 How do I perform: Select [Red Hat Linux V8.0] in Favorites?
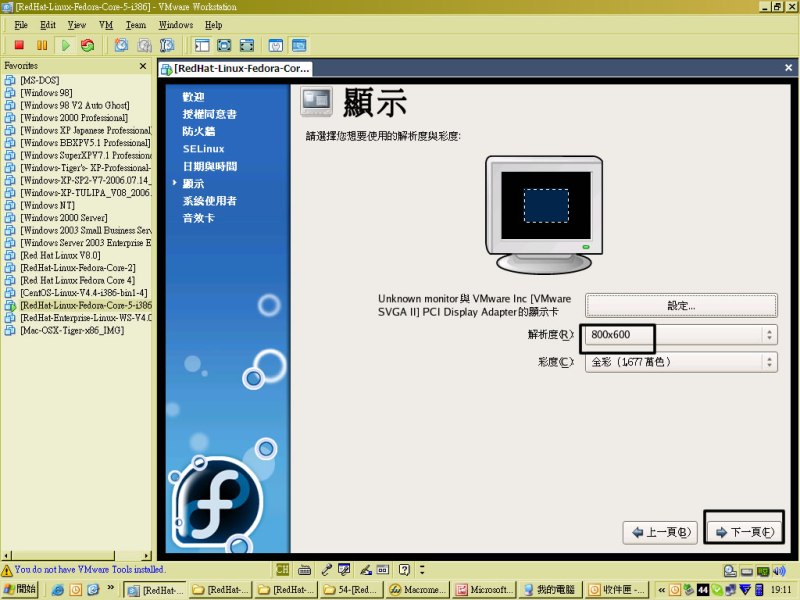(x=60, y=255)
